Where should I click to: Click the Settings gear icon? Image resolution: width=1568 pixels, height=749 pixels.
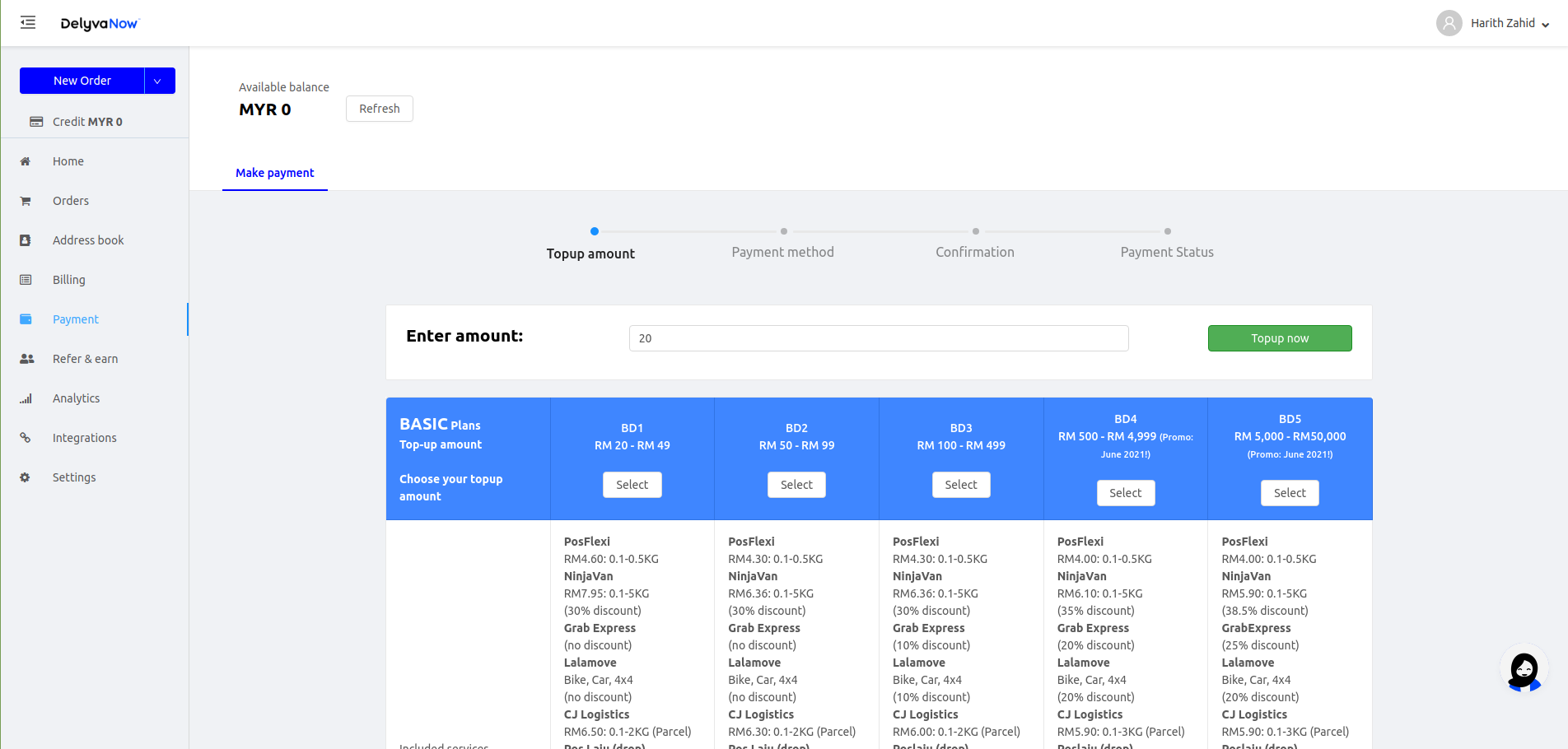26,477
